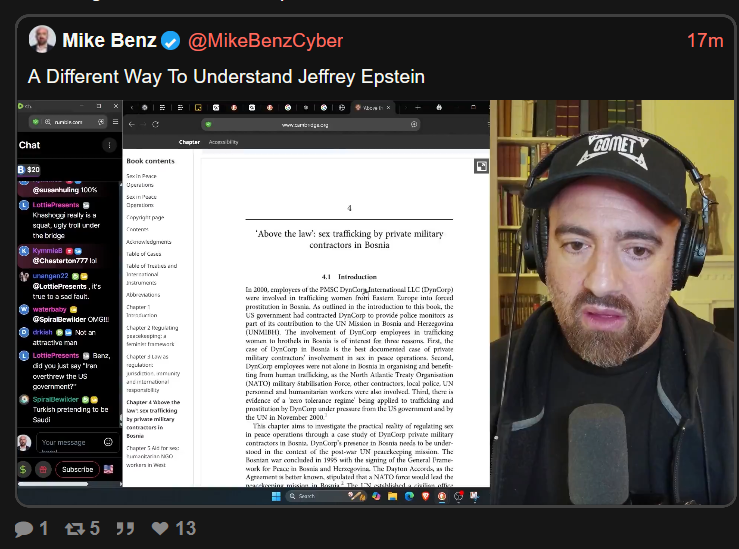The width and height of the screenshot is (739, 549).
Task: Open a new browser tab with plus
Action: click(x=418, y=107)
